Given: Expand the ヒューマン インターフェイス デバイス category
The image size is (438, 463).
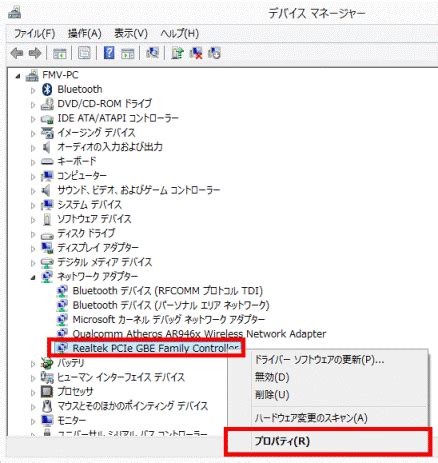Looking at the screenshot, I should point(33,378).
